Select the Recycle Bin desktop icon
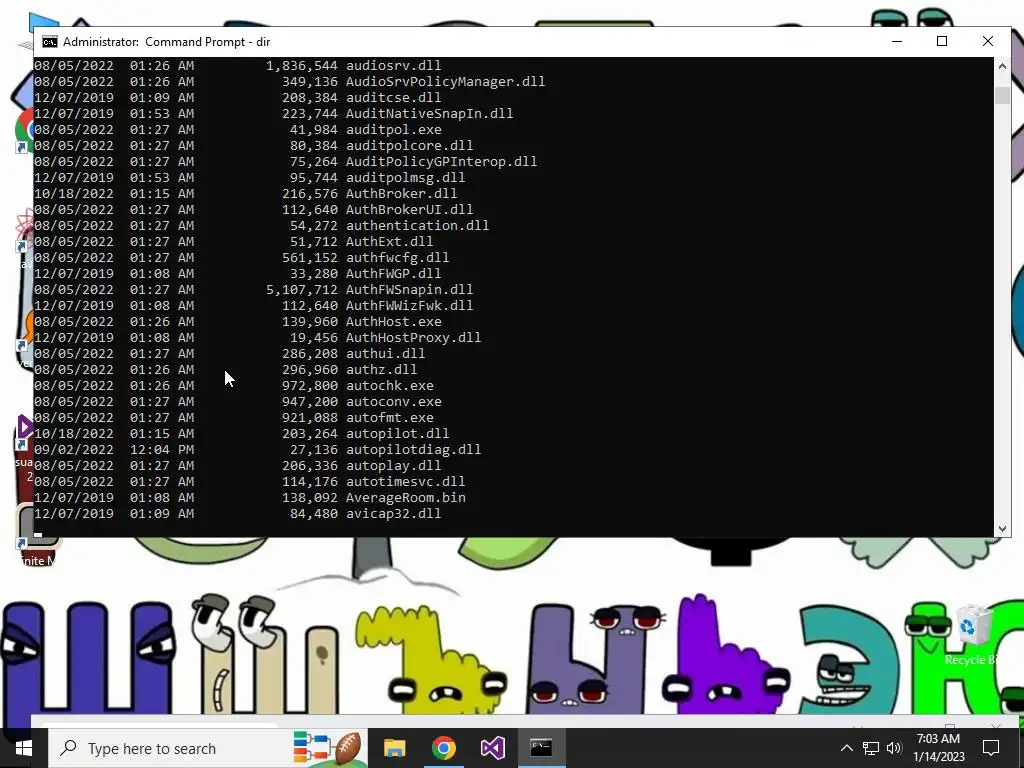Image resolution: width=1024 pixels, height=768 pixels. click(973, 635)
